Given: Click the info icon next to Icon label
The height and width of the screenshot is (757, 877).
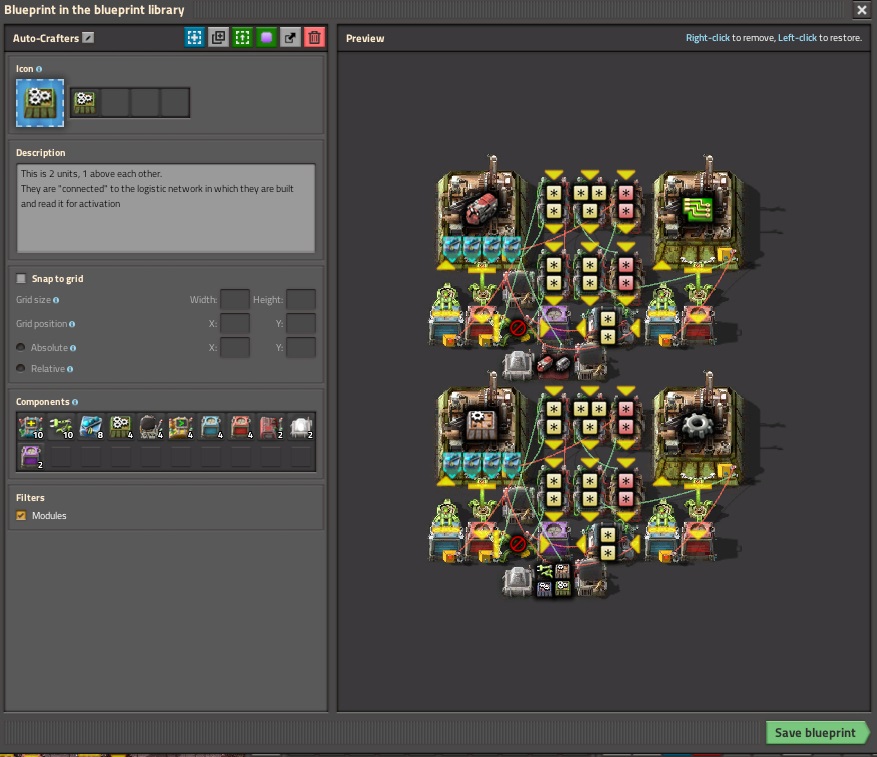Looking at the screenshot, I should [39, 69].
